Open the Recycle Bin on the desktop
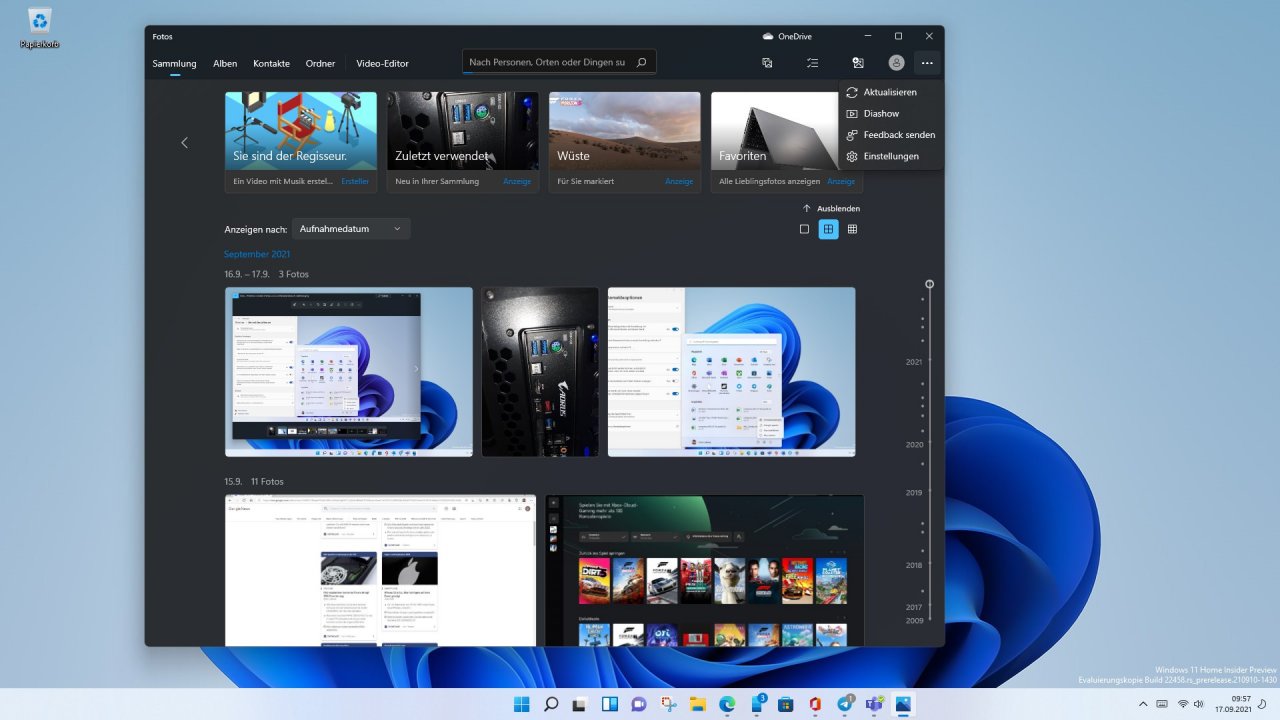Image resolution: width=1280 pixels, height=720 pixels. [x=40, y=27]
